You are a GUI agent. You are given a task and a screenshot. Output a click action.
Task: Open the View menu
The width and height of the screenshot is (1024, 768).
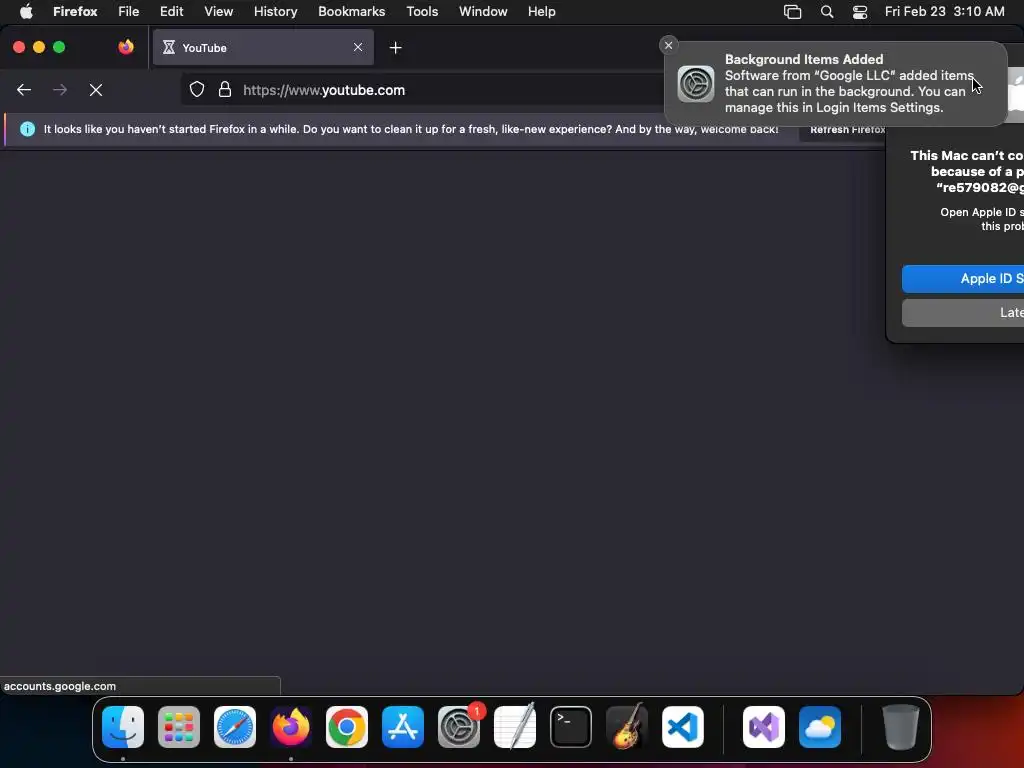click(x=219, y=12)
